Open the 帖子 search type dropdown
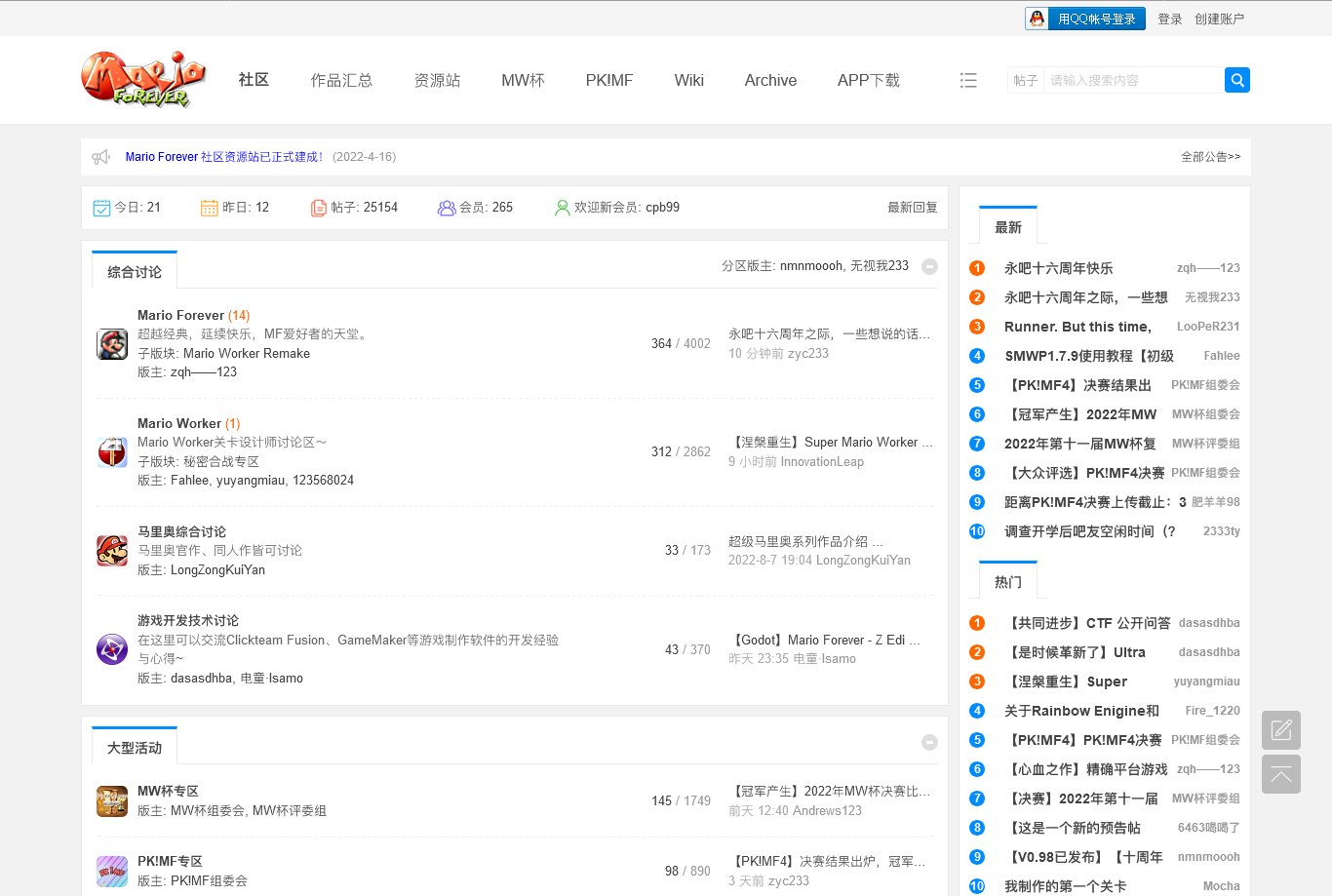 [x=1026, y=80]
